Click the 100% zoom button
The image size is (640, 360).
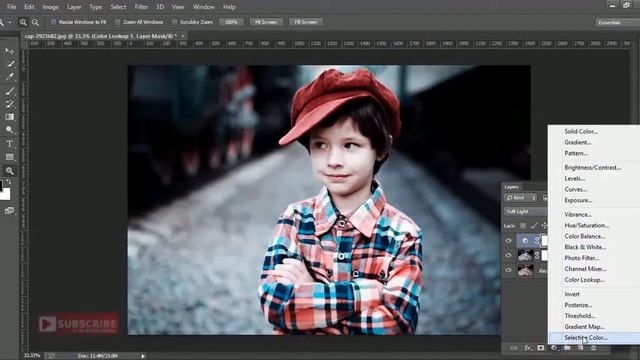[231, 22]
